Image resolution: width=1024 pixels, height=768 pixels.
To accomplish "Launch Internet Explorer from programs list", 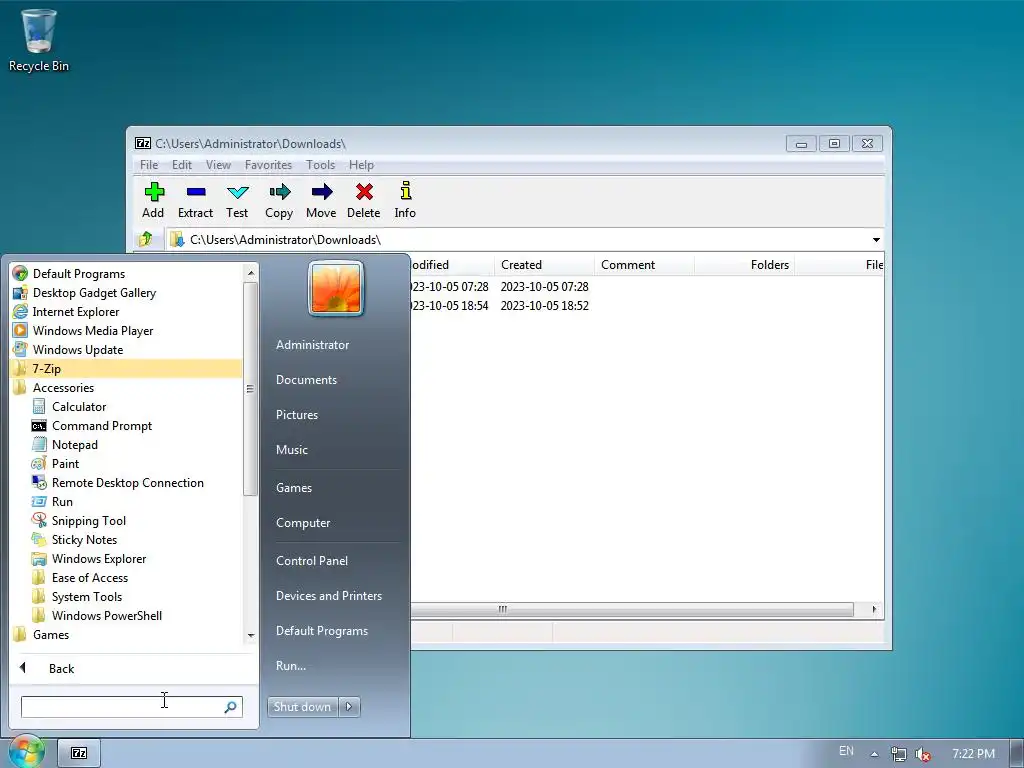I will (76, 312).
